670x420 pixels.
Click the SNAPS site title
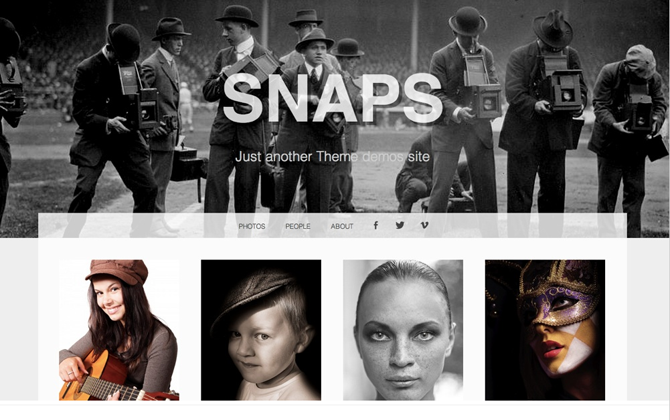click(332, 99)
